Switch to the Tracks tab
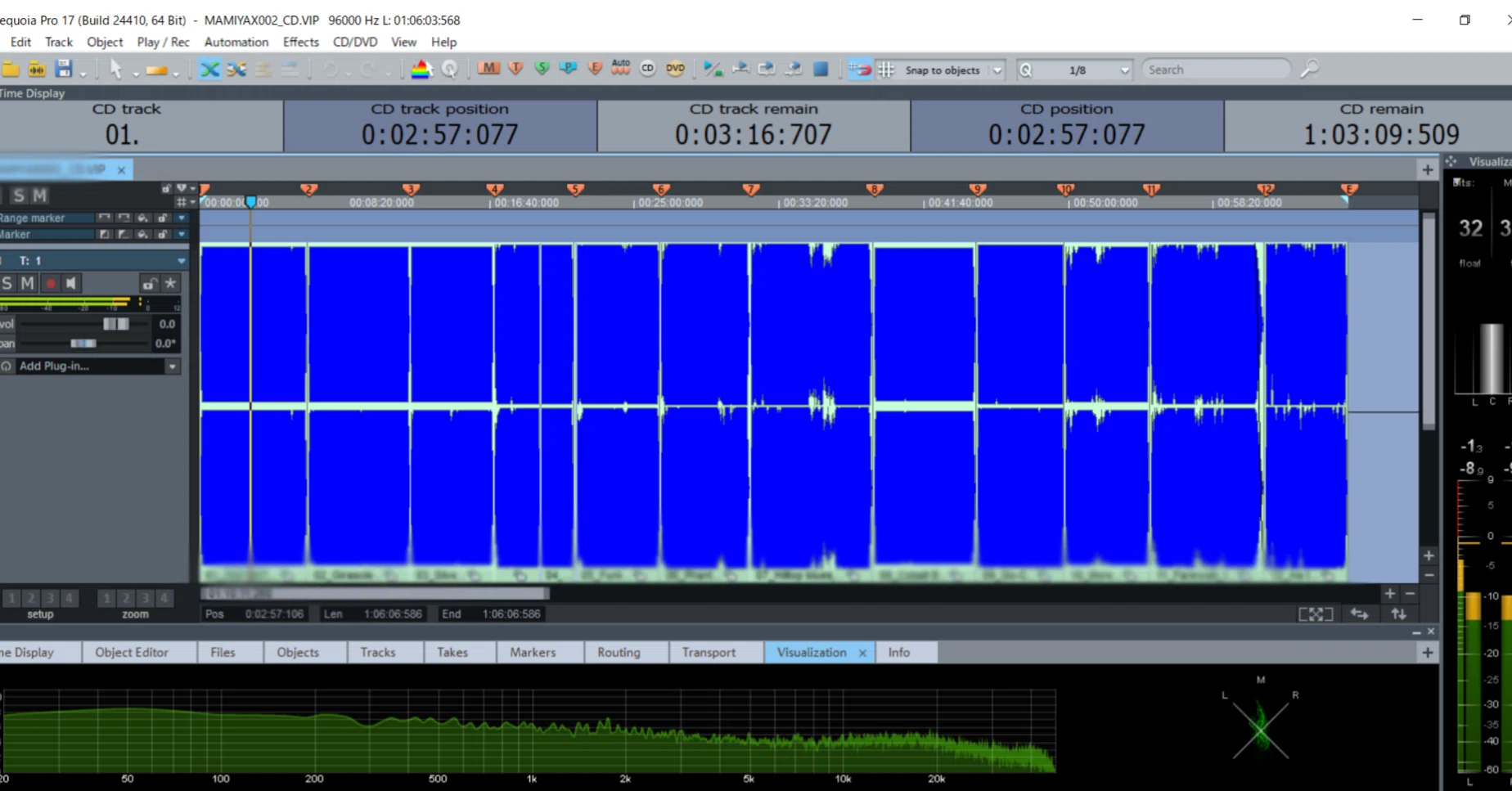Image resolution: width=1512 pixels, height=791 pixels. click(378, 652)
